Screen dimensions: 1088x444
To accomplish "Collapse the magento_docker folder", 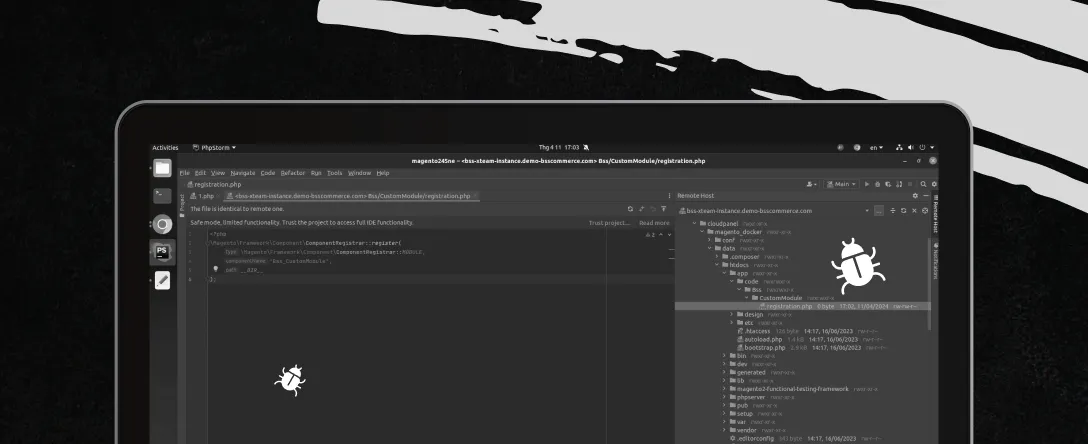I will [x=702, y=232].
